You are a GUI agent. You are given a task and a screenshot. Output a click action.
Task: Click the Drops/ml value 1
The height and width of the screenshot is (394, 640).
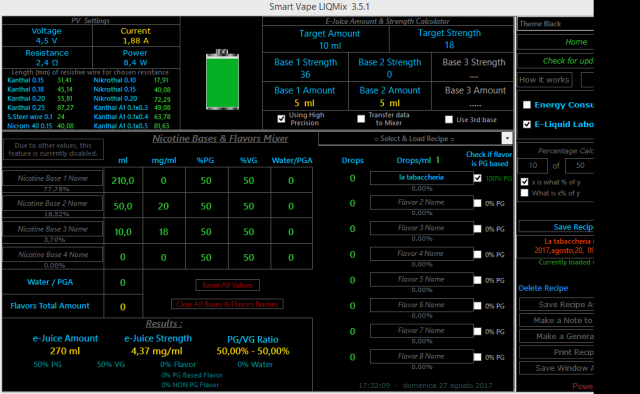pyautogui.click(x=438, y=160)
